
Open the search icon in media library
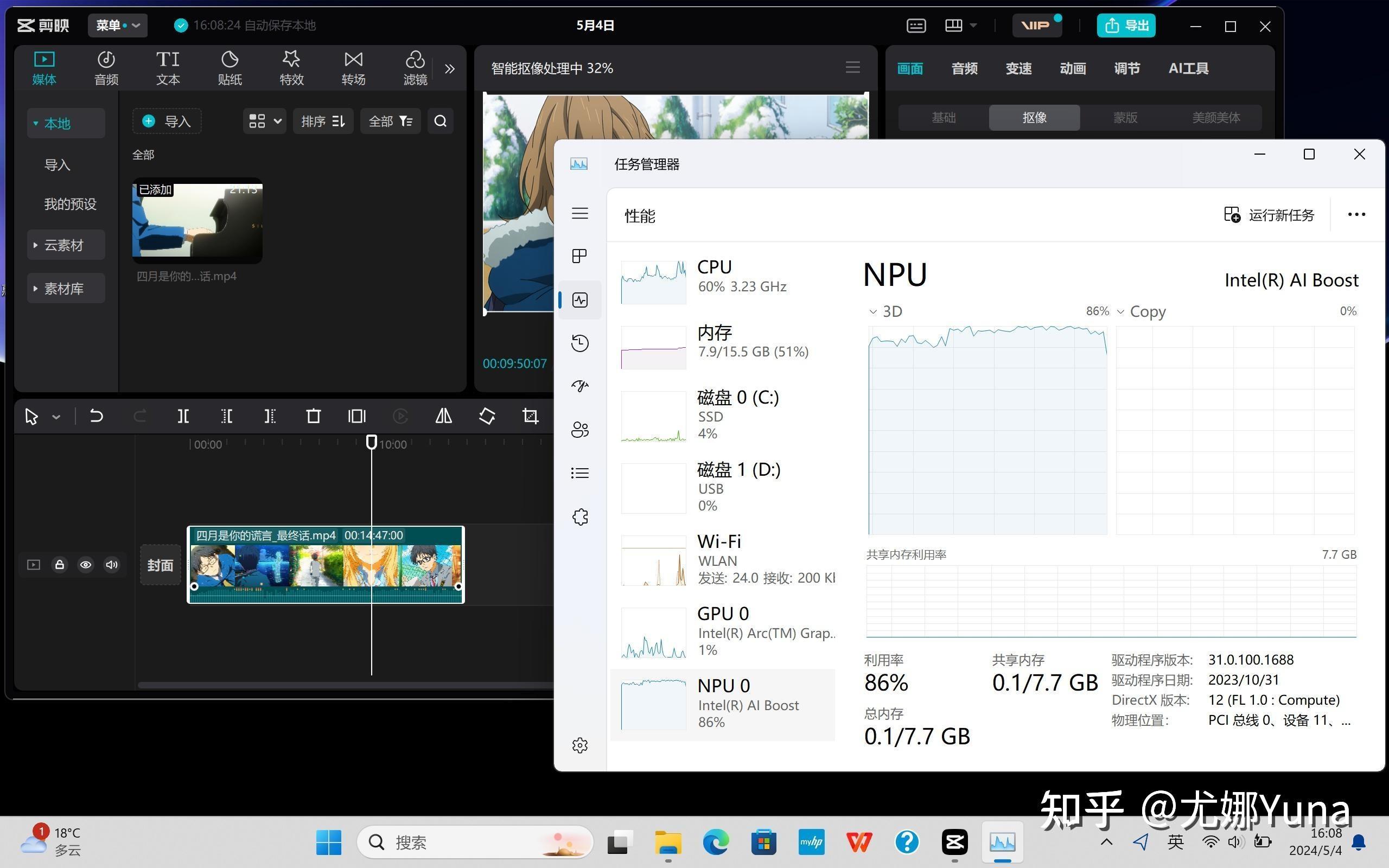click(439, 121)
